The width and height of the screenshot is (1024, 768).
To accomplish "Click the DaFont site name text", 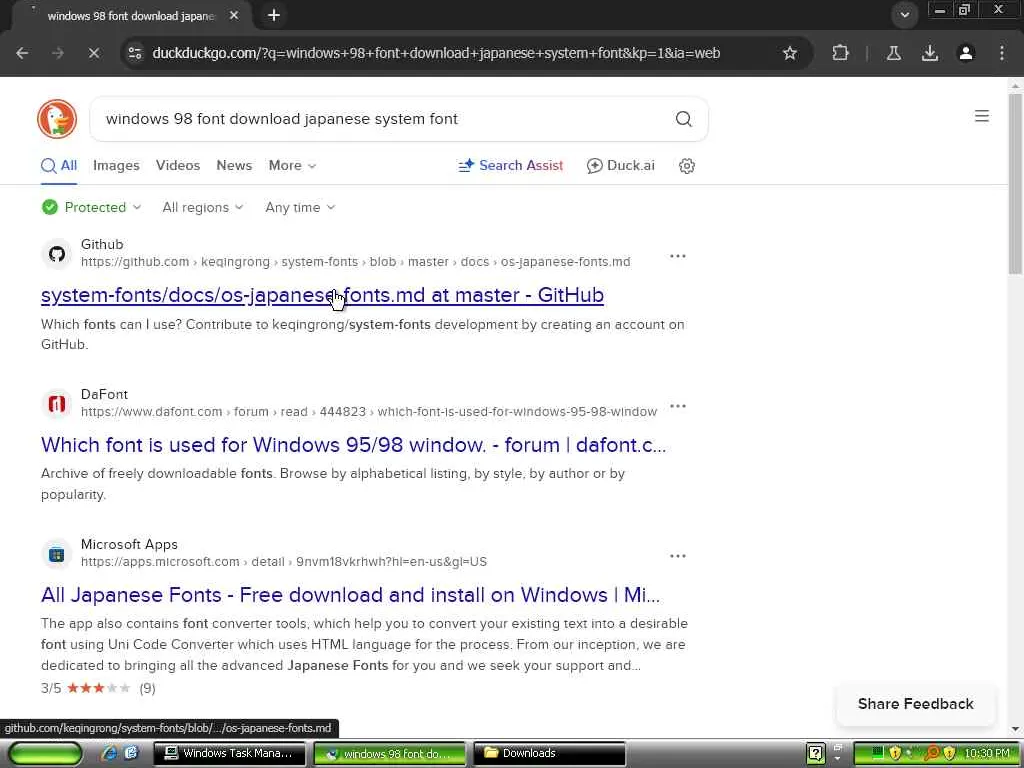I will (x=104, y=394).
